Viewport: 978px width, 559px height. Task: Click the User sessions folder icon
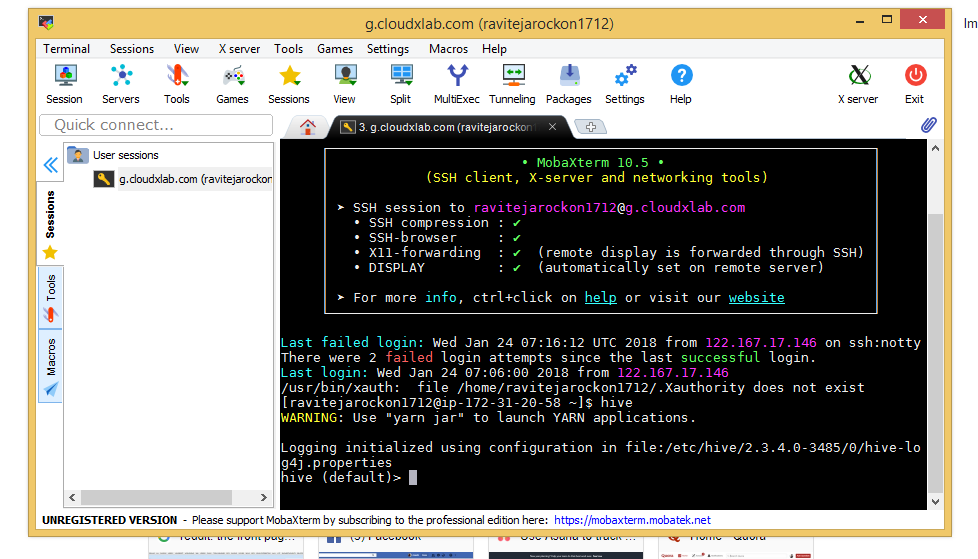click(78, 155)
